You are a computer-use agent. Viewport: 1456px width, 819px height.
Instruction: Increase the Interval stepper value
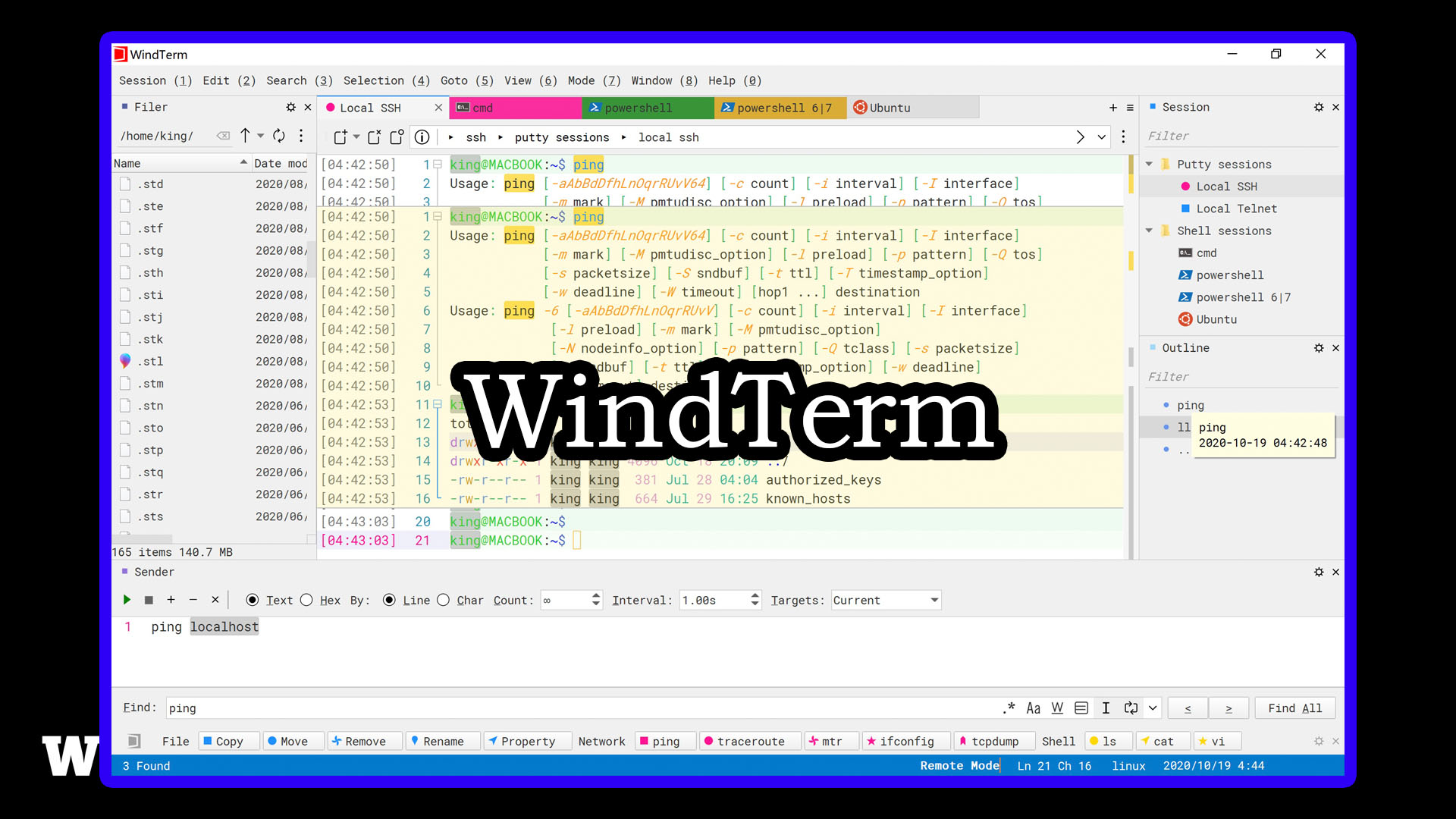[x=755, y=595]
